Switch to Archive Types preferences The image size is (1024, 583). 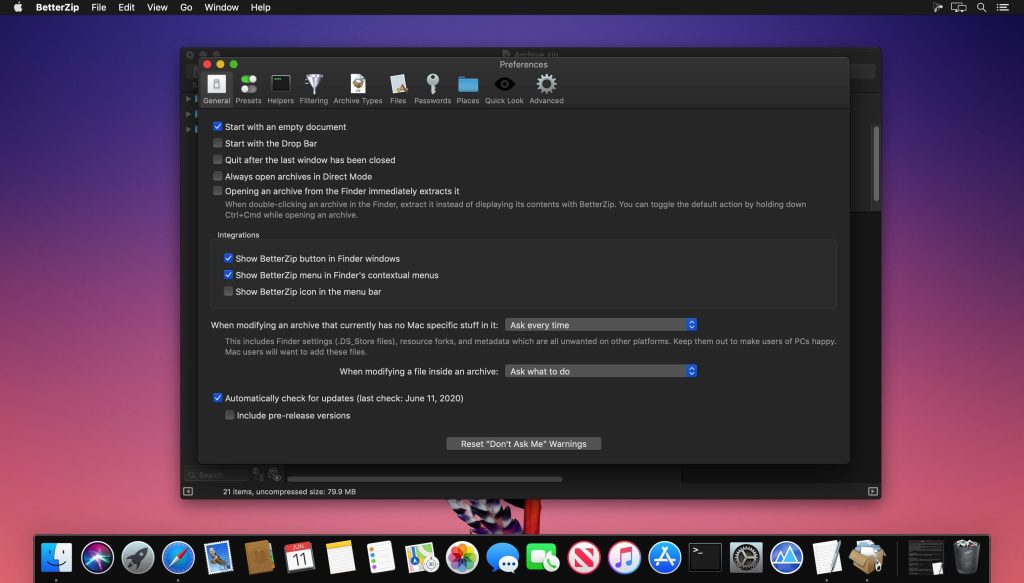point(358,87)
